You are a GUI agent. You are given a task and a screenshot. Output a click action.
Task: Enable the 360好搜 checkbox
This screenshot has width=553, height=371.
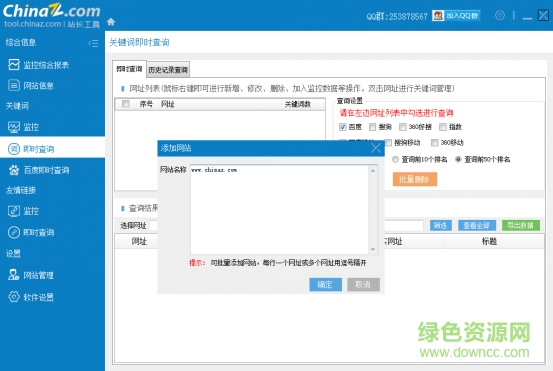point(402,127)
